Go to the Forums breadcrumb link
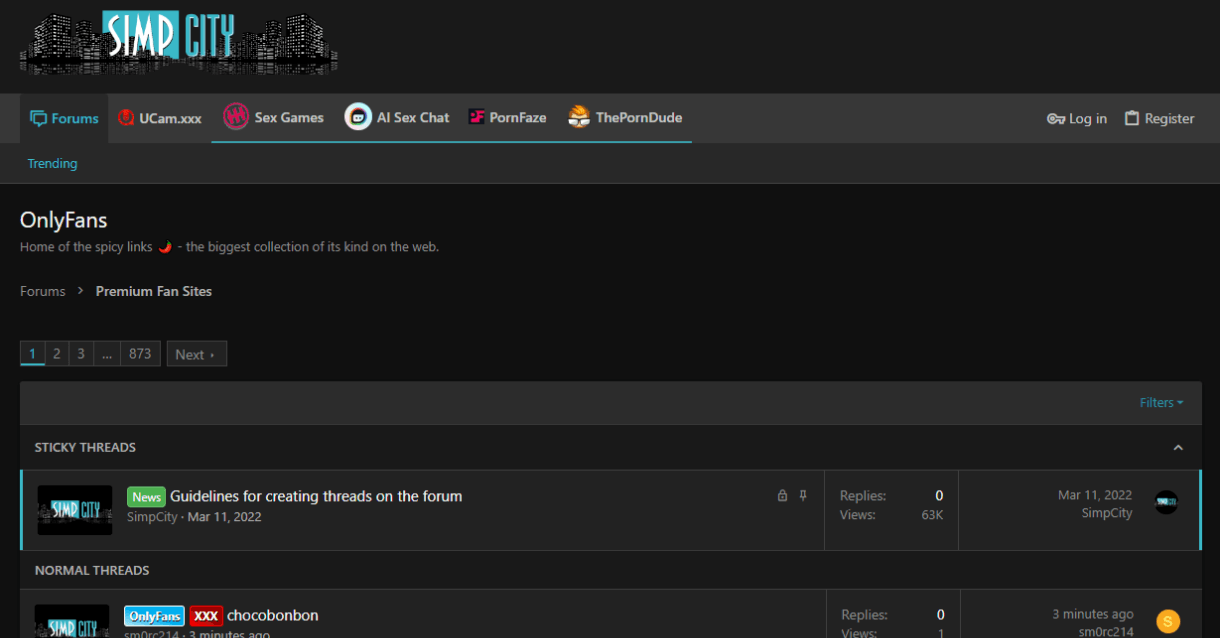 point(43,291)
